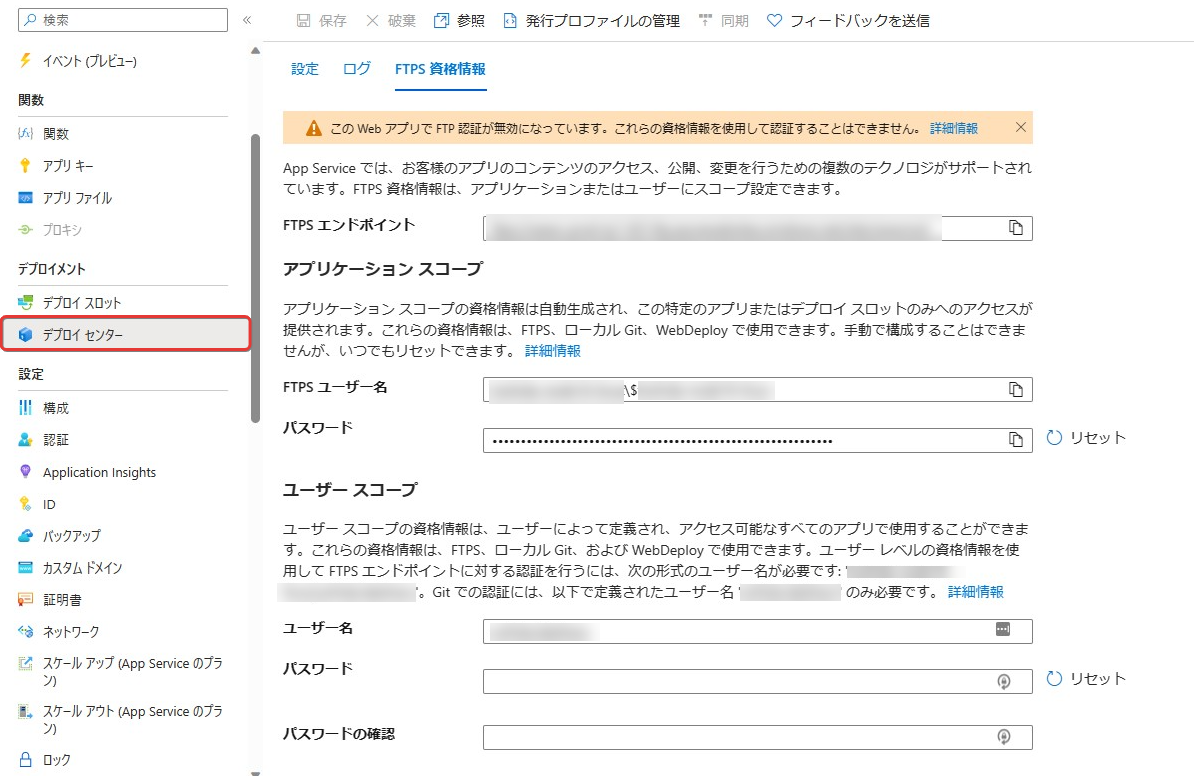Copy the FTPS ユーザー名
This screenshot has height=776, width=1194.
click(x=1017, y=389)
